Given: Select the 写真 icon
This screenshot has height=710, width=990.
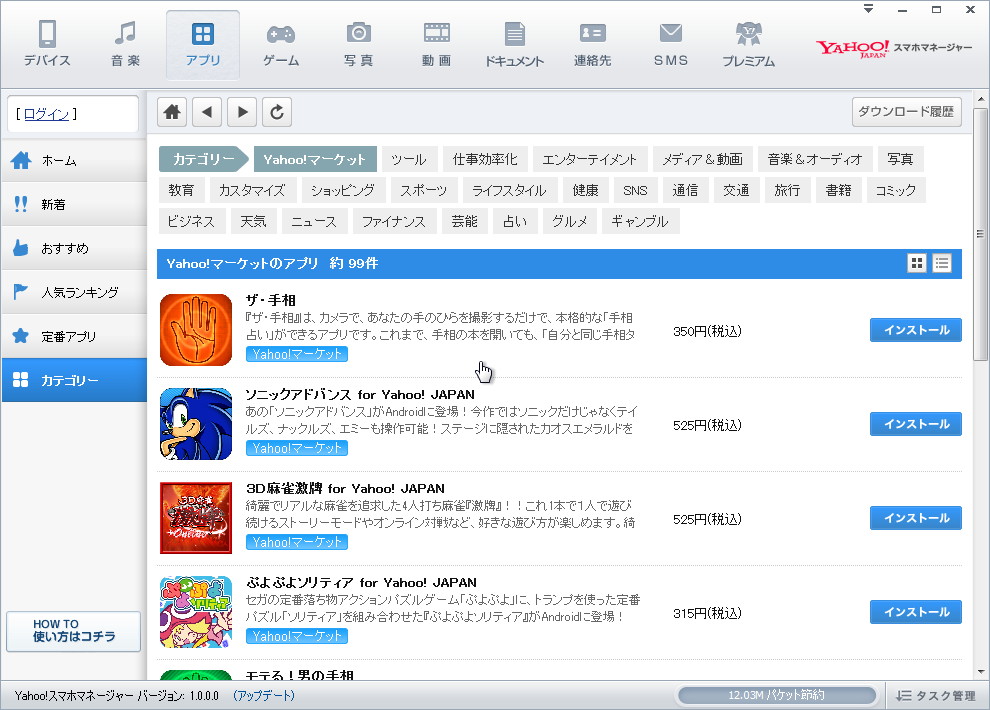Looking at the screenshot, I should click(358, 44).
